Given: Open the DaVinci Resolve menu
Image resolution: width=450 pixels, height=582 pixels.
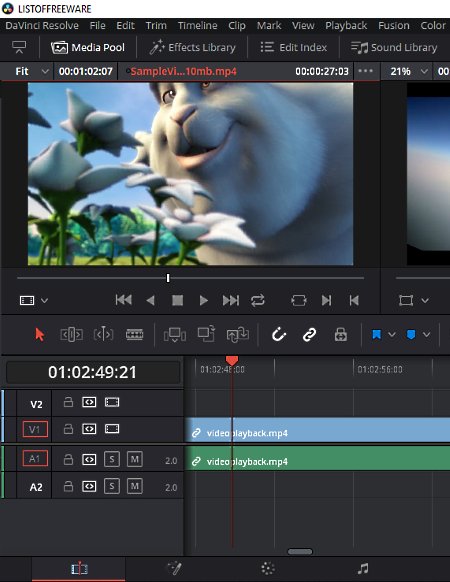Looking at the screenshot, I should click(42, 26).
